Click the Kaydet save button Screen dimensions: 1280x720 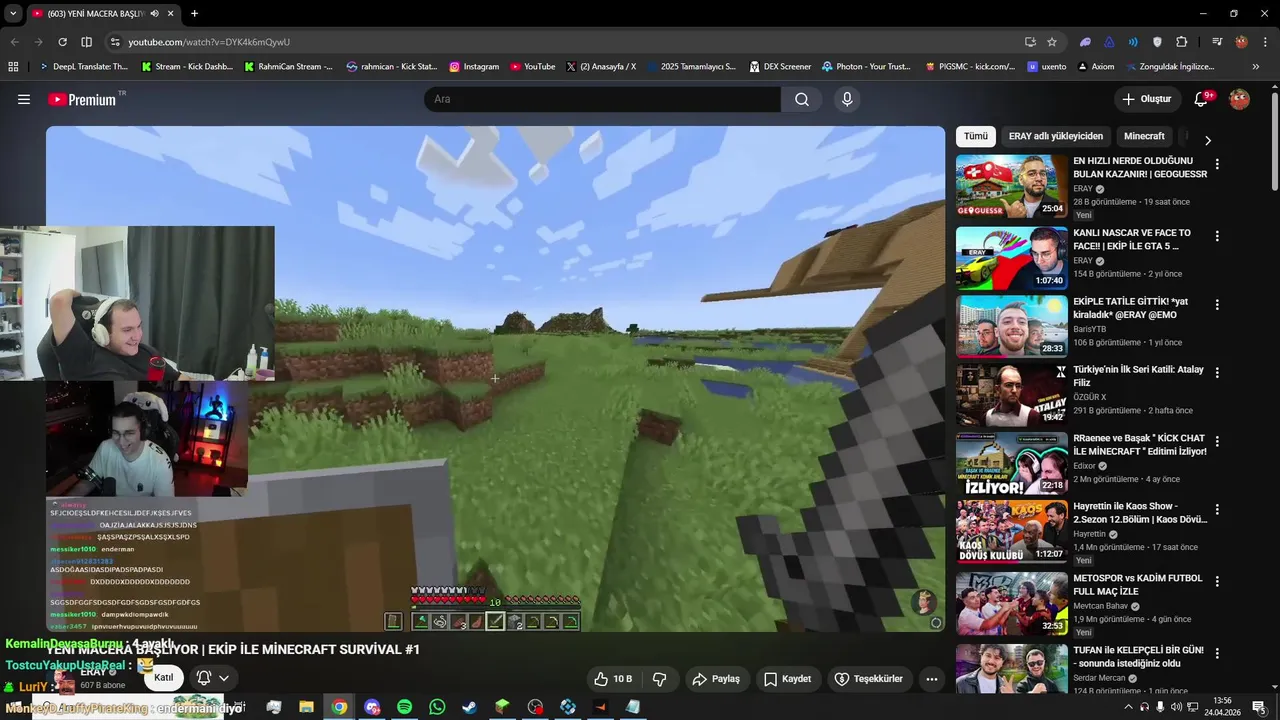pos(787,679)
